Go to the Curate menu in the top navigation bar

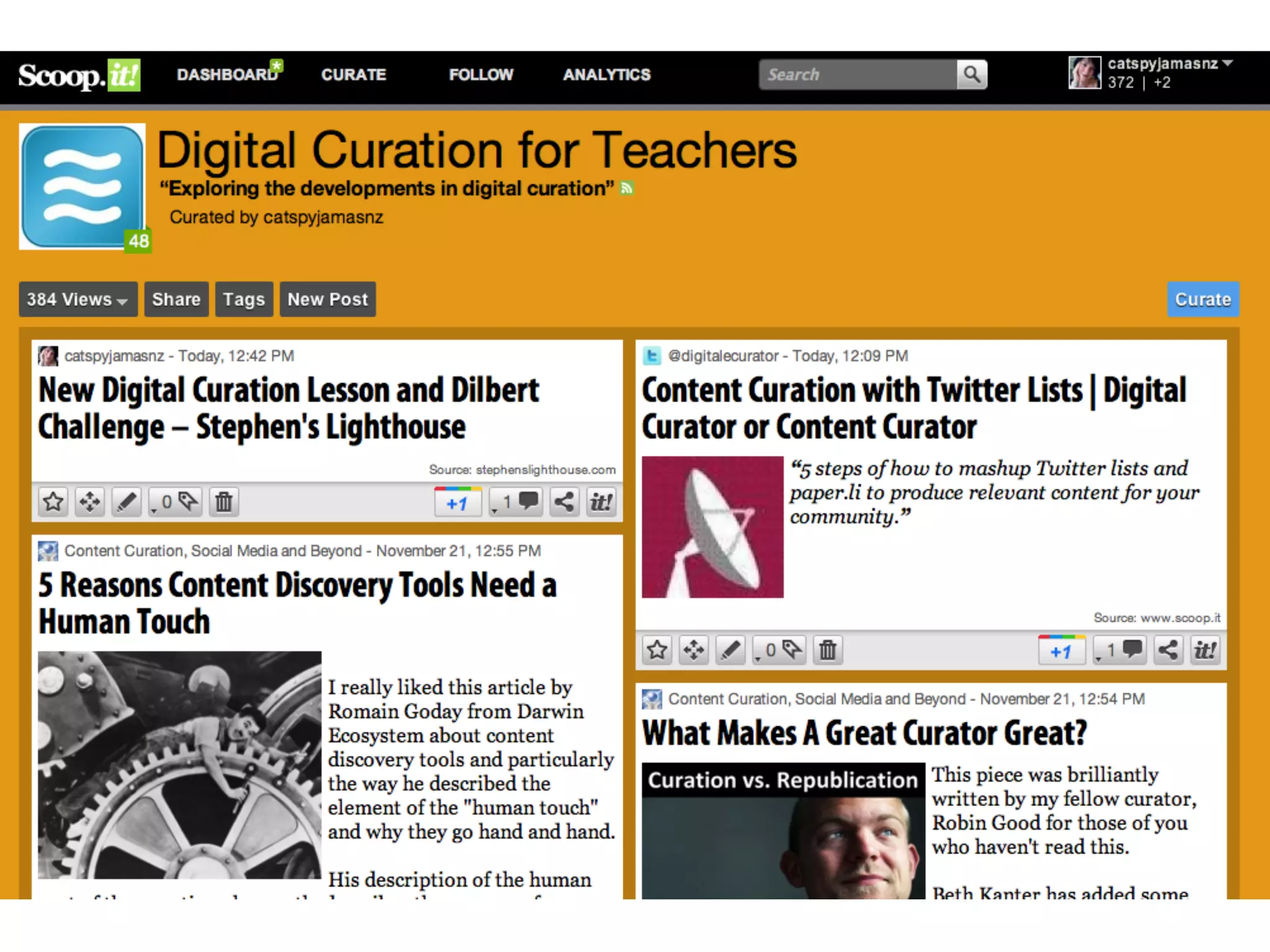pyautogui.click(x=353, y=75)
